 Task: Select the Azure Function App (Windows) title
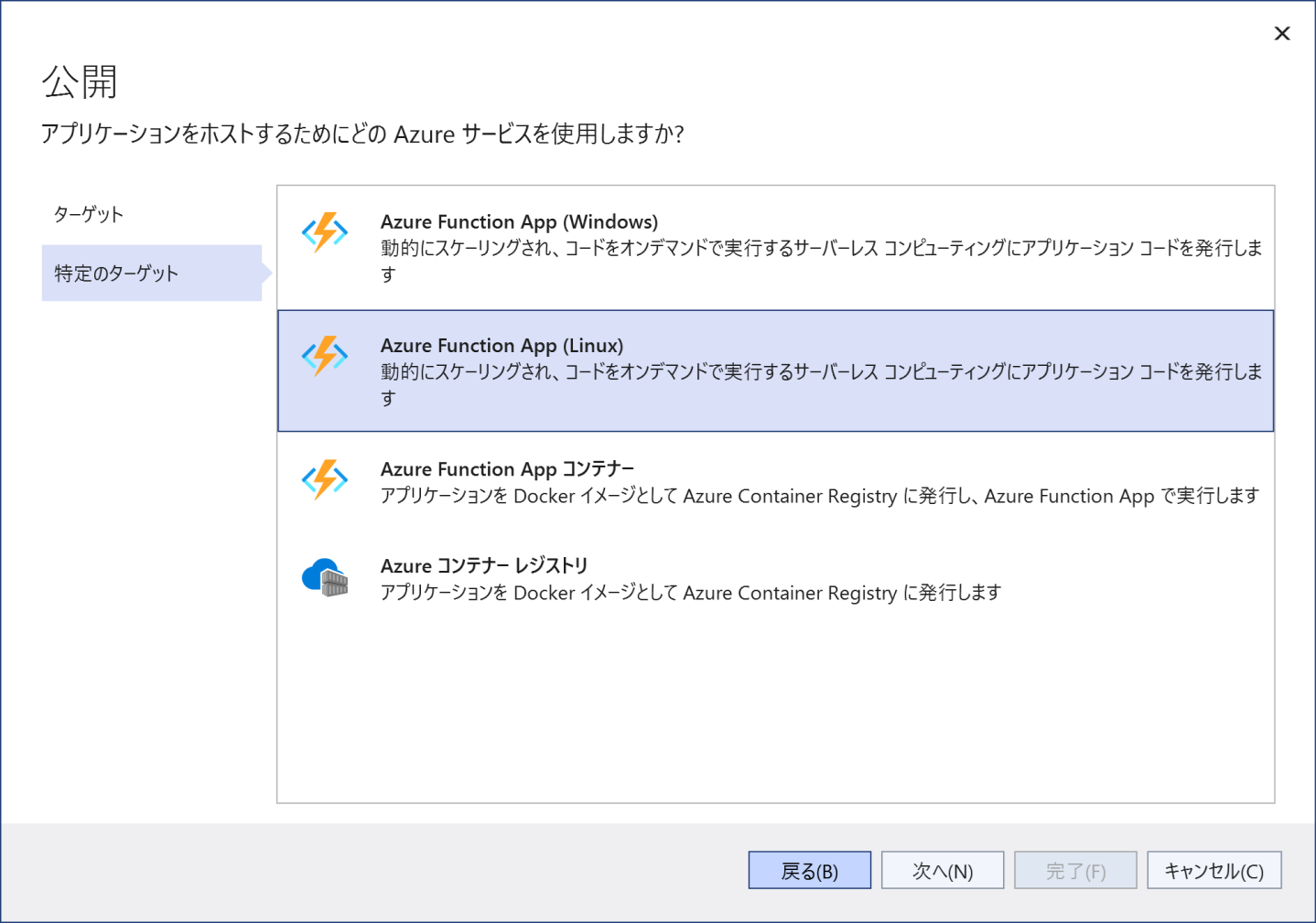519,221
